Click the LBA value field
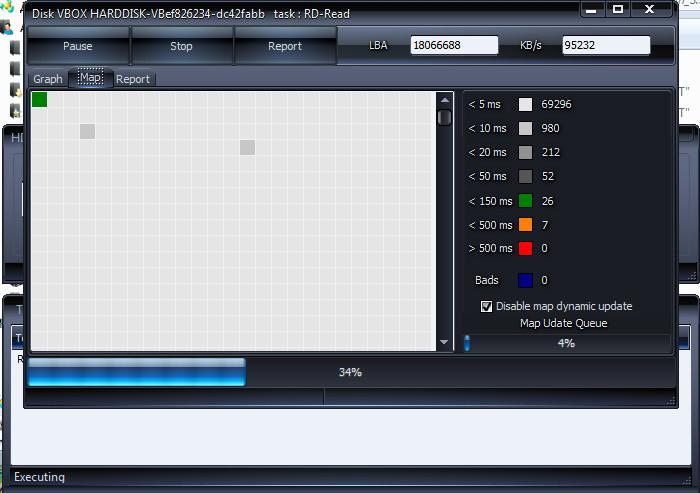The width and height of the screenshot is (700, 493). [x=454, y=45]
